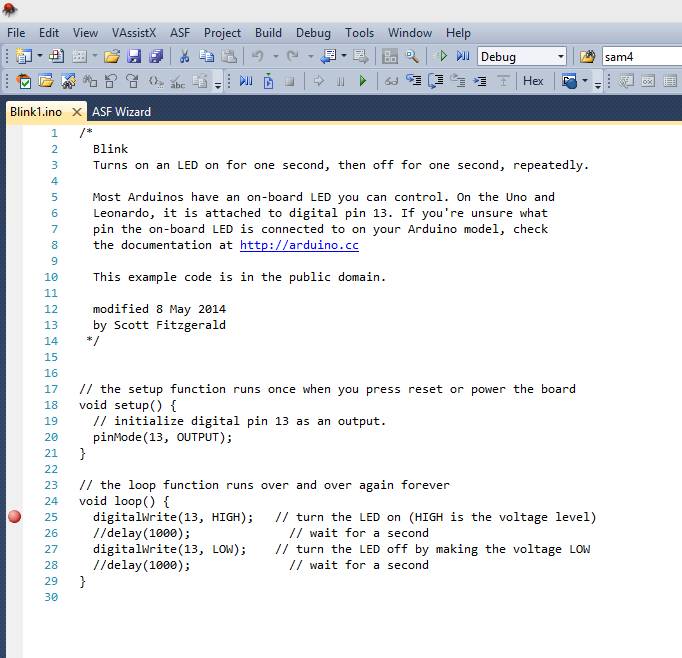
Task: Toggle Hex display button
Action: click(x=533, y=81)
